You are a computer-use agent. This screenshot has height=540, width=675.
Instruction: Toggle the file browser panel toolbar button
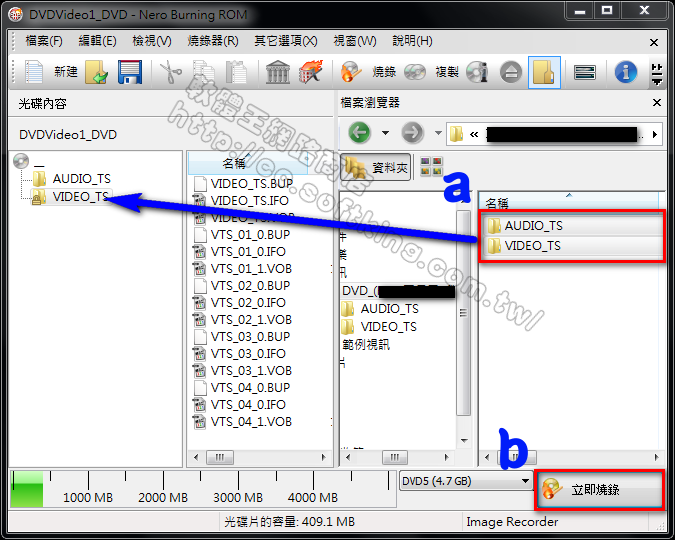(544, 72)
